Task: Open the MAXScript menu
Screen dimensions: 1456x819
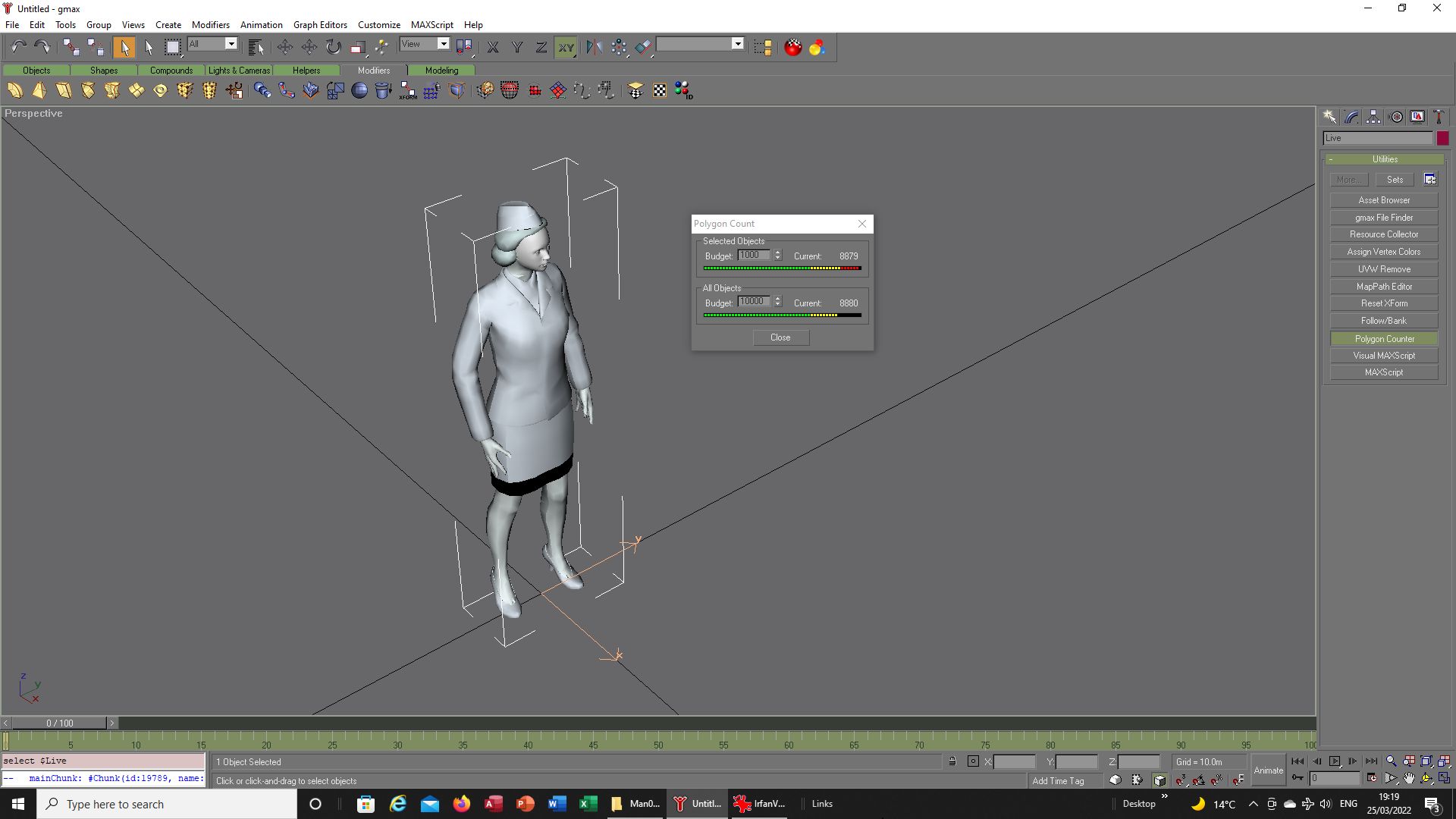Action: (x=431, y=24)
